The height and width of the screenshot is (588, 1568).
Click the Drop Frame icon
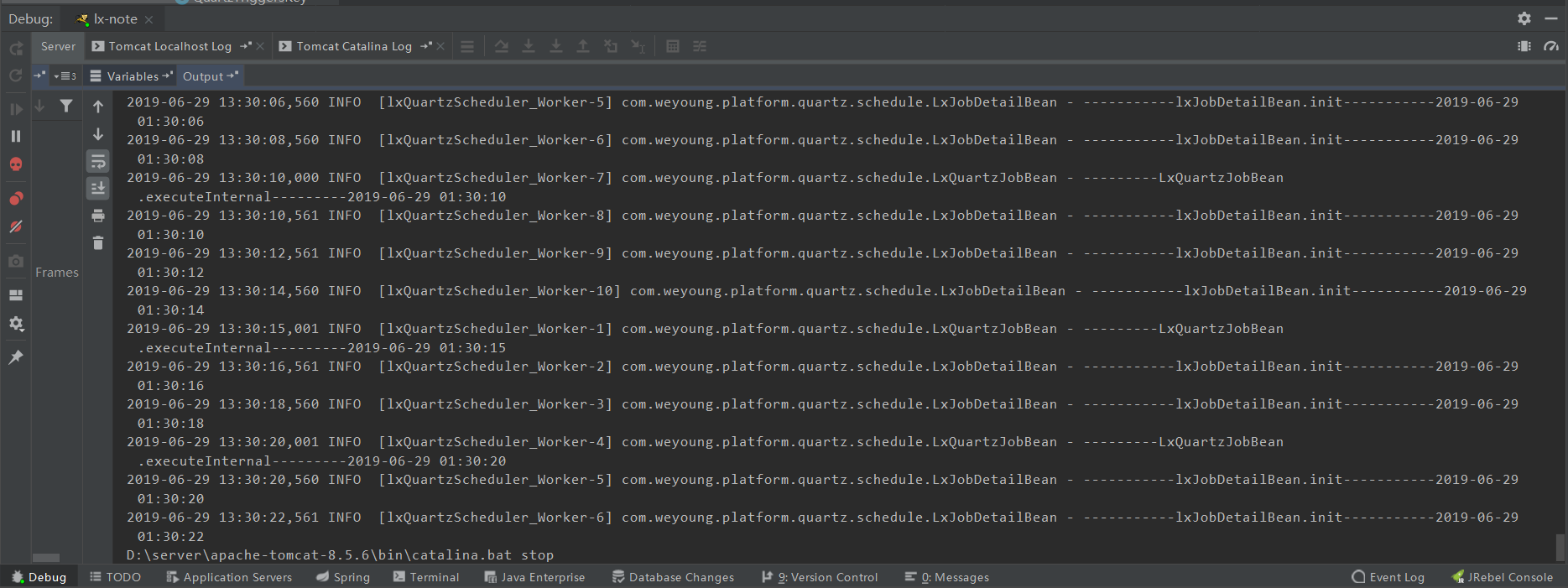611,46
